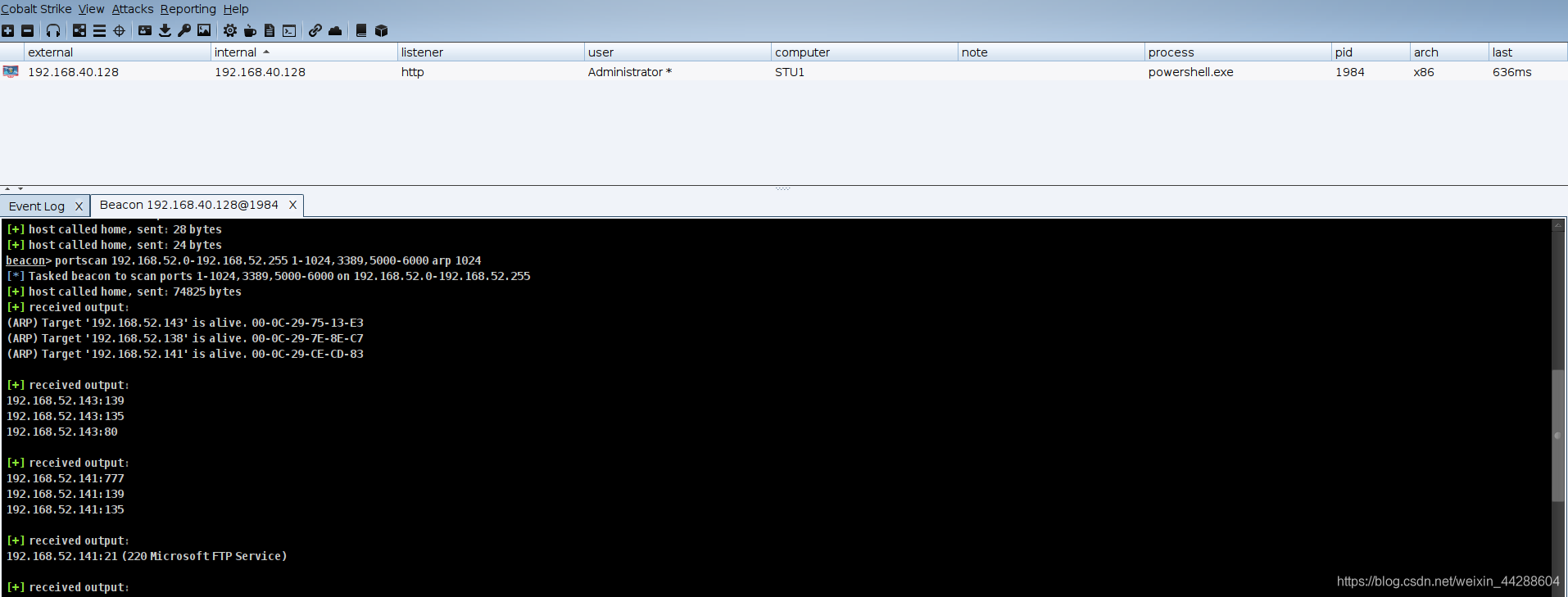This screenshot has width=1568, height=597.
Task: Open the View menu
Action: 91,9
